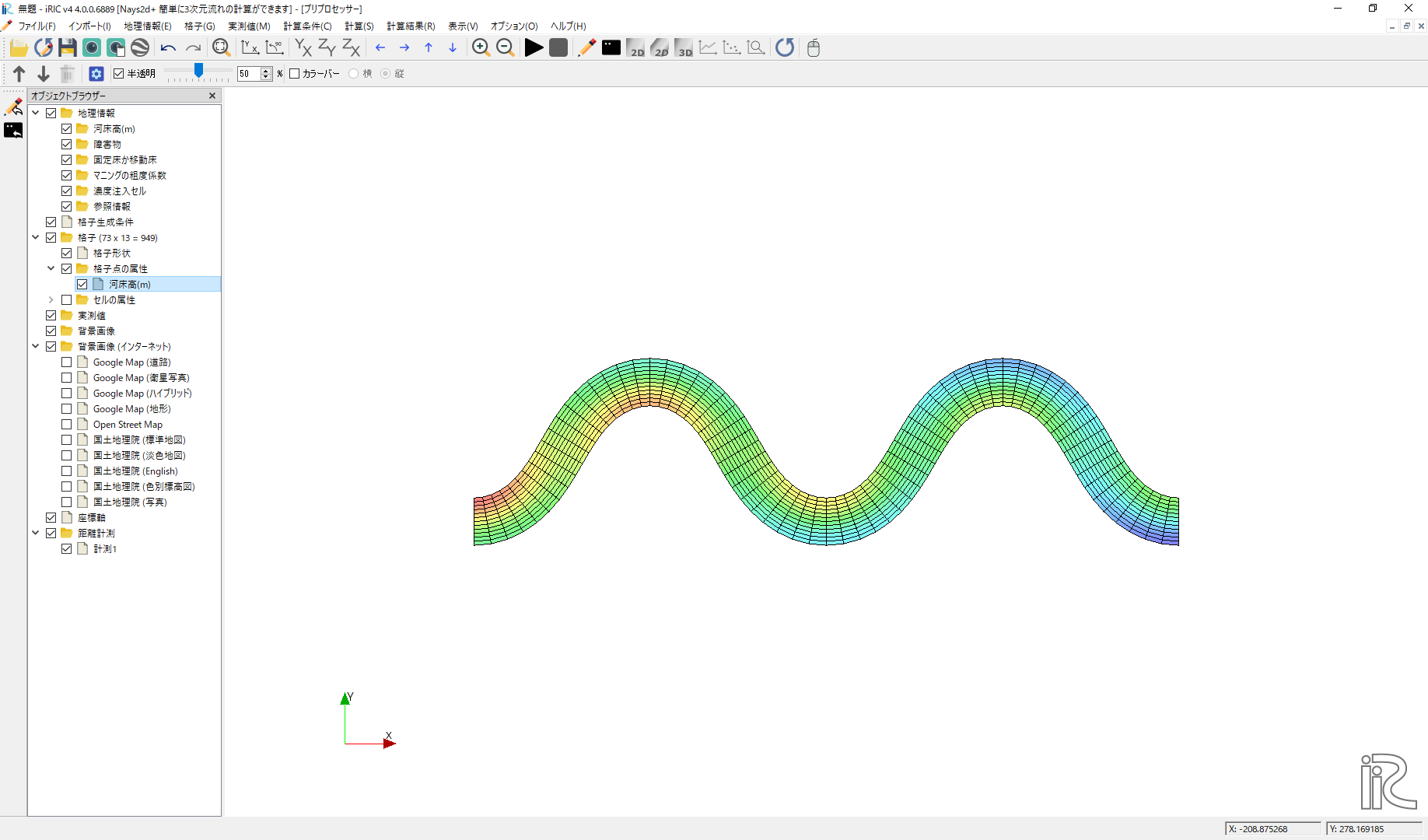
Task: Click the reload project toolbar icon
Action: click(44, 48)
